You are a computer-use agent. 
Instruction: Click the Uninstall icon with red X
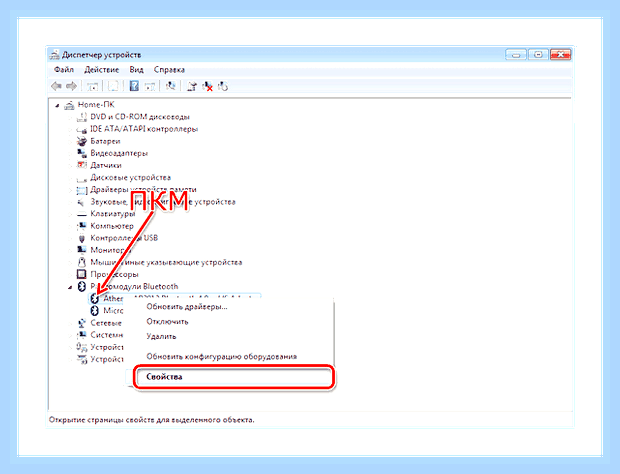(x=208, y=86)
